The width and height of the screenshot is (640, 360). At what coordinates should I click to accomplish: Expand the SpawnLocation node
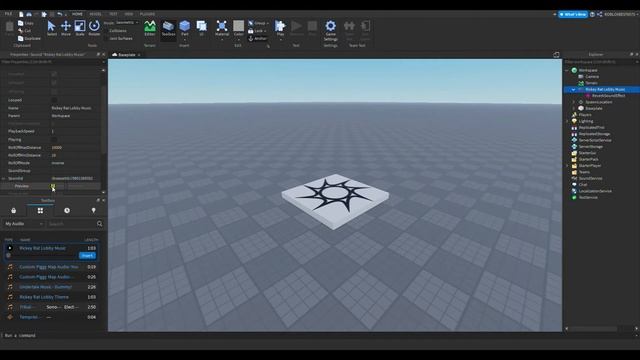click(x=573, y=102)
